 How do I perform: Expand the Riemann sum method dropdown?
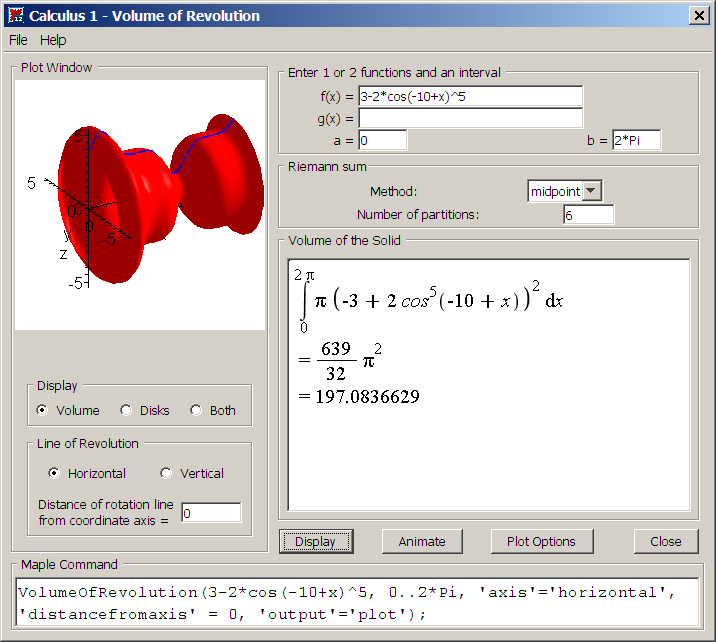coord(592,191)
